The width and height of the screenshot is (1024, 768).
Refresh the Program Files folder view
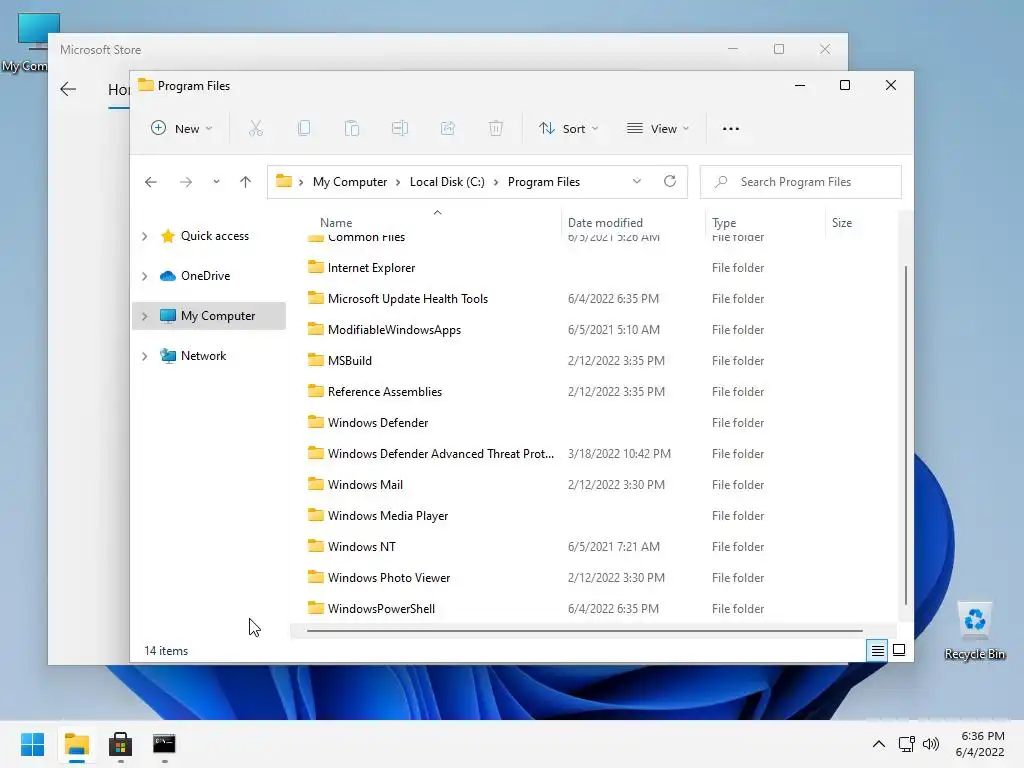pyautogui.click(x=670, y=182)
